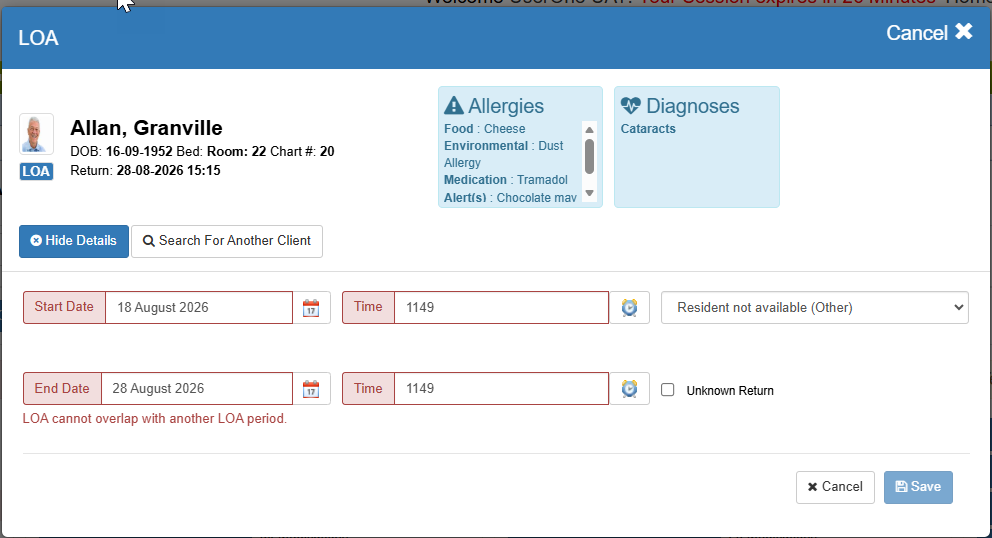Click the Allergies warning triangle icon
The image size is (992, 538).
coord(454,105)
